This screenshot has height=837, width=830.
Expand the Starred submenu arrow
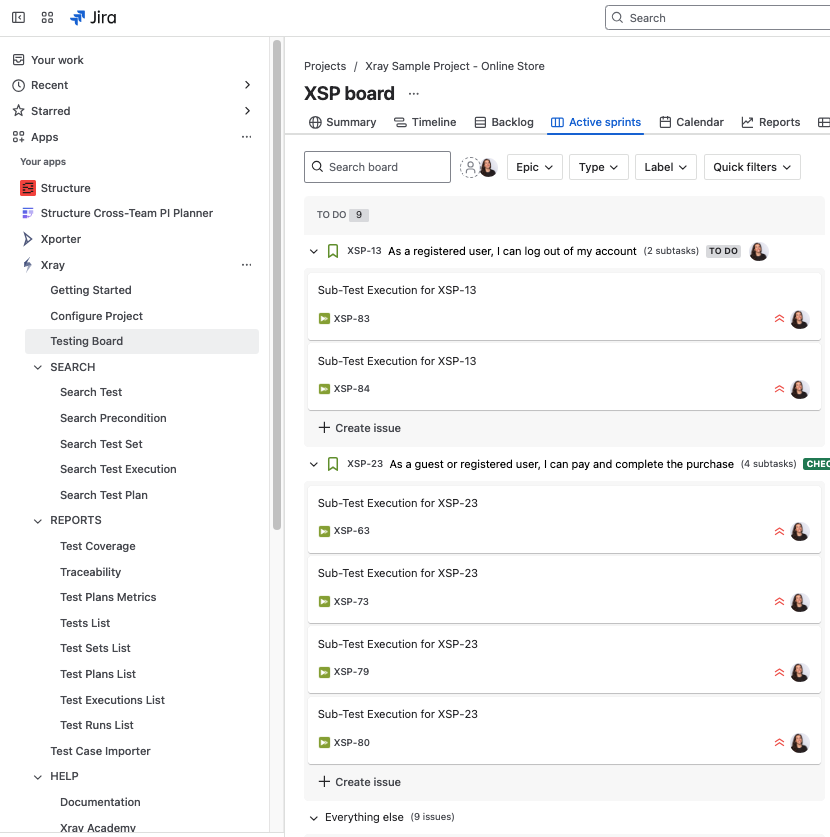(247, 110)
